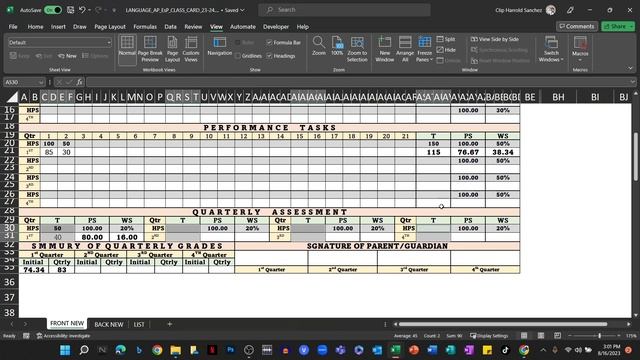Screen dimensions: 640x360
Task: Open the Developer tab
Action: click(276, 27)
